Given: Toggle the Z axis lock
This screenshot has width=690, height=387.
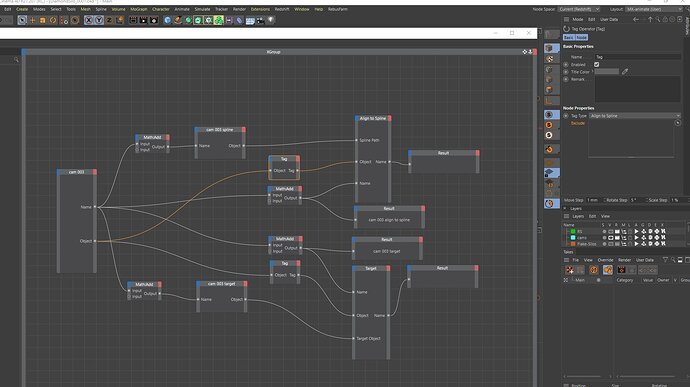Looking at the screenshot, I should point(109,20).
